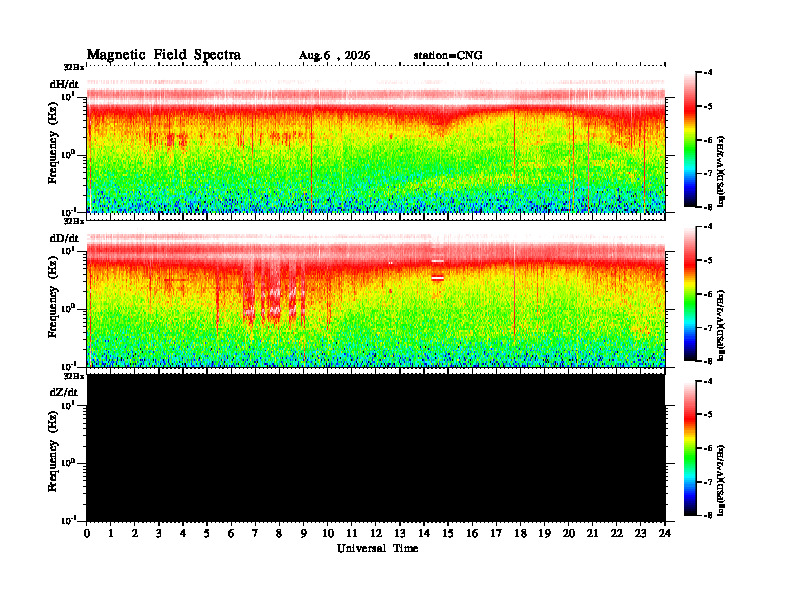
Task: Click the "-4" value on dH/dt color bar
Action: (708, 73)
